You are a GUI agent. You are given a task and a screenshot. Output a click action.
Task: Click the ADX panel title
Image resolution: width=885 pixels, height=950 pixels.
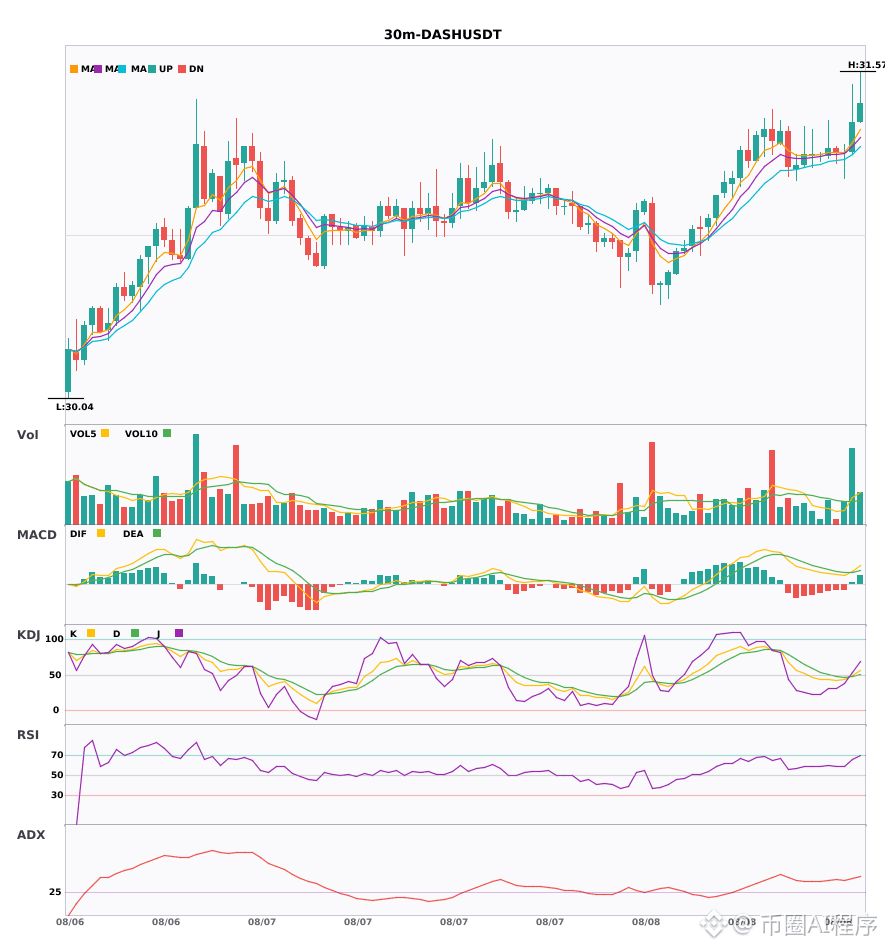point(31,835)
